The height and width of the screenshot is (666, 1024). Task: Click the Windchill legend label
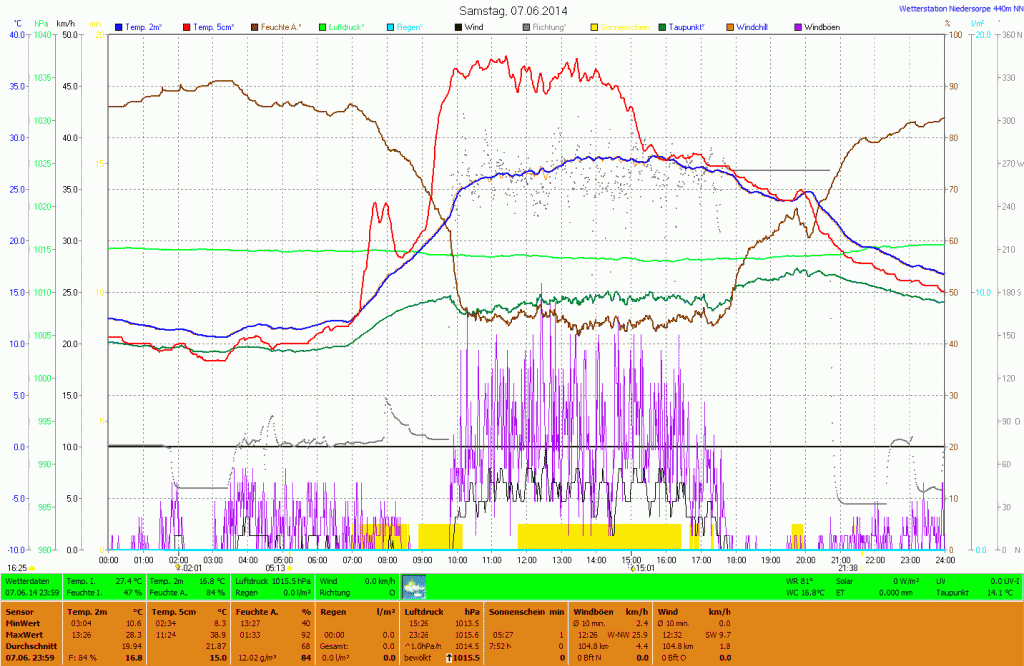tap(757, 26)
